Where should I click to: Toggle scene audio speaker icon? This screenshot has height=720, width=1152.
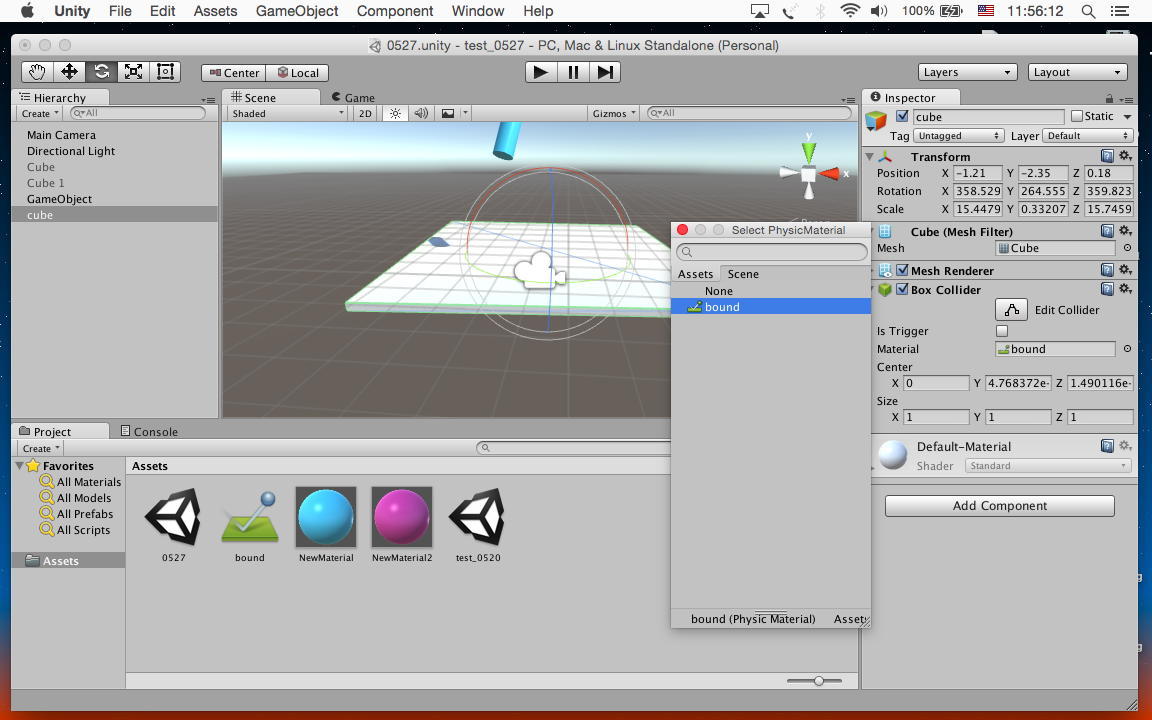(421, 114)
